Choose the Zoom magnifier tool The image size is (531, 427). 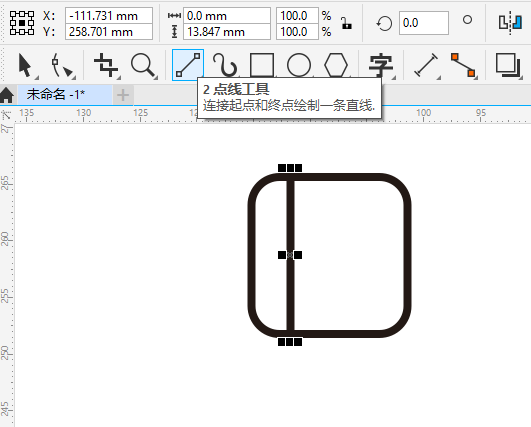point(144,65)
